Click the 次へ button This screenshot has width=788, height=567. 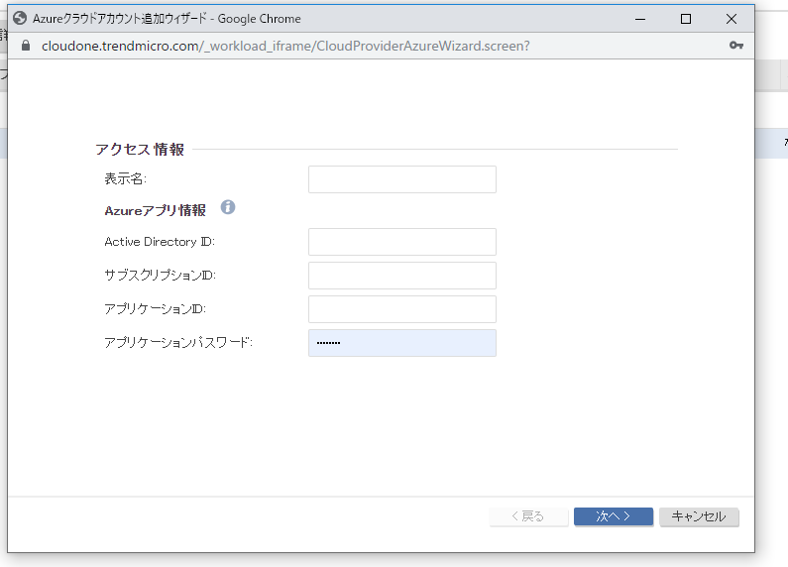pyautogui.click(x=614, y=516)
